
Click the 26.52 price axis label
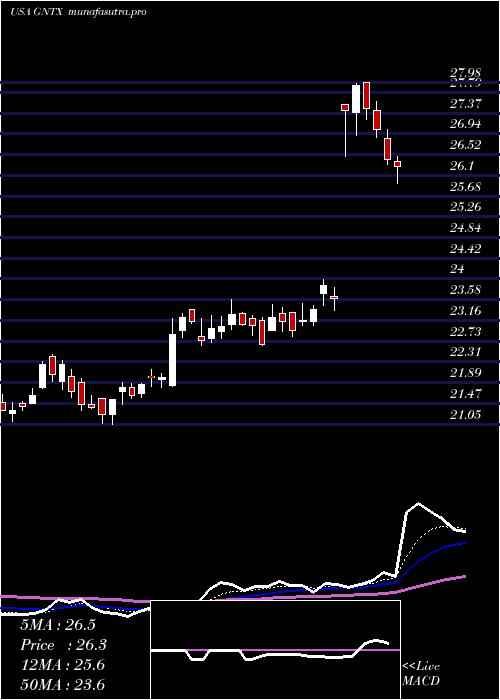click(465, 145)
